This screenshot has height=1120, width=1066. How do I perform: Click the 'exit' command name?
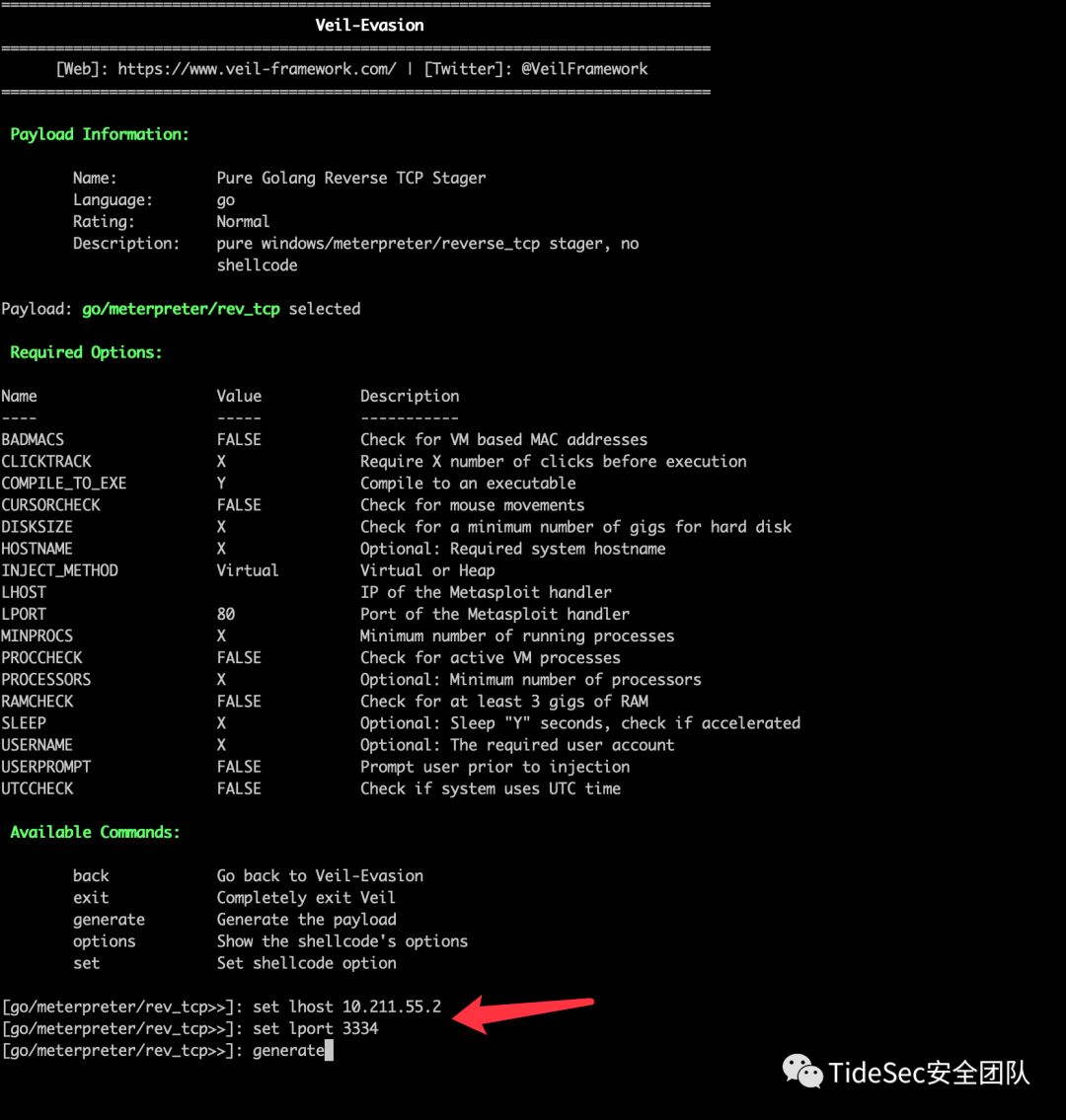(91, 898)
